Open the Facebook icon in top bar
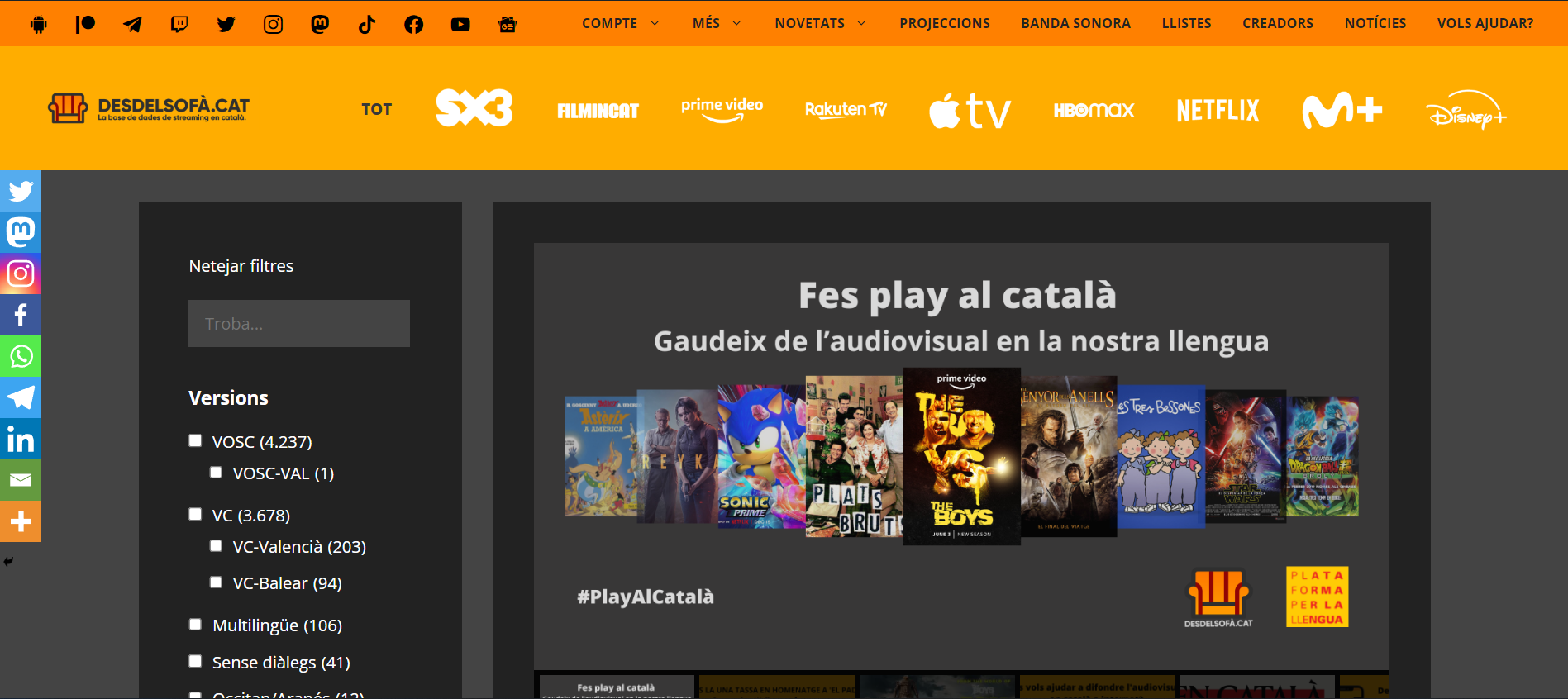Screen dimensions: 1568x699 (x=414, y=24)
